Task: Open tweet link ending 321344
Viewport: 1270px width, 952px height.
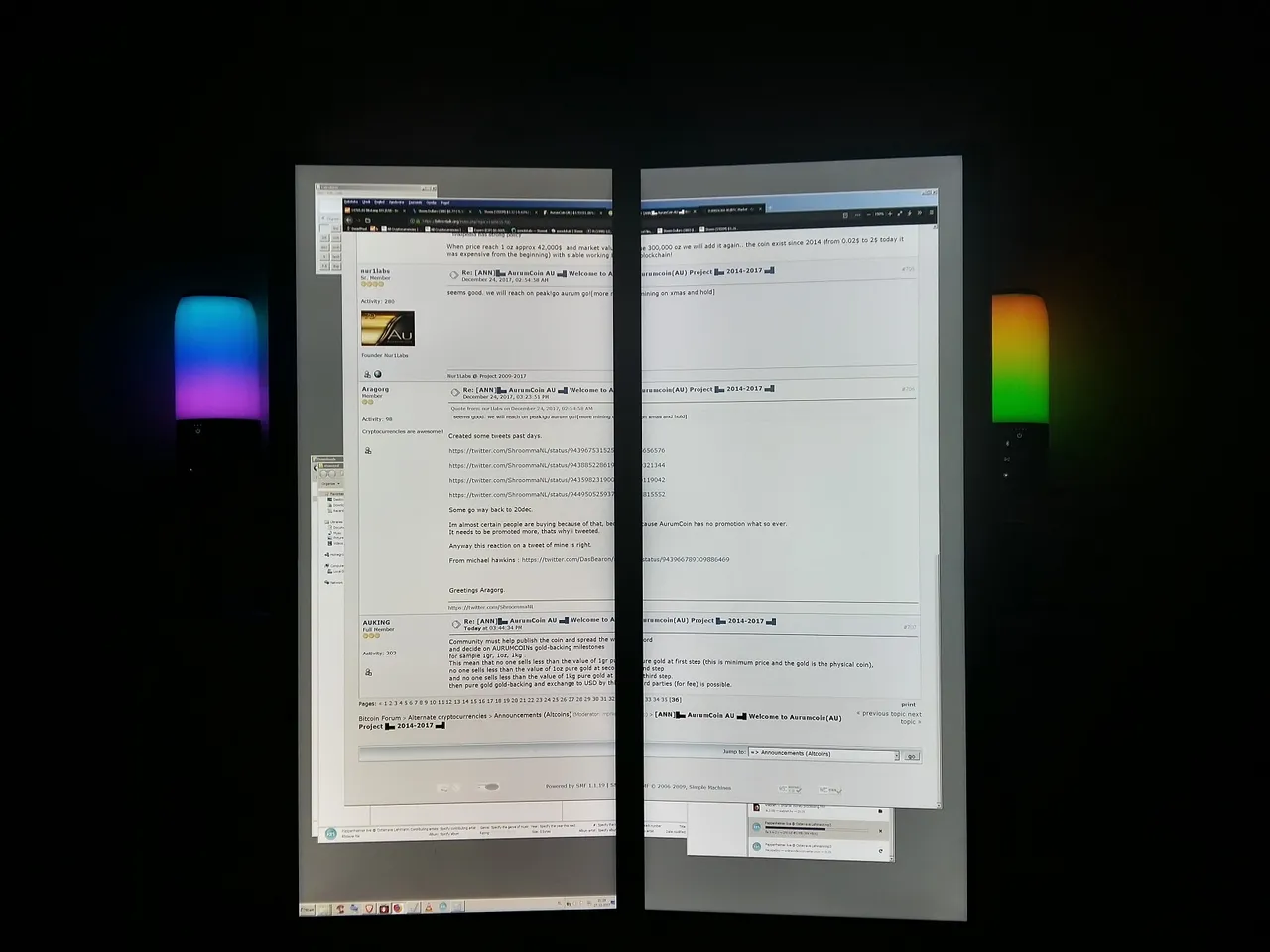Action: (x=557, y=465)
